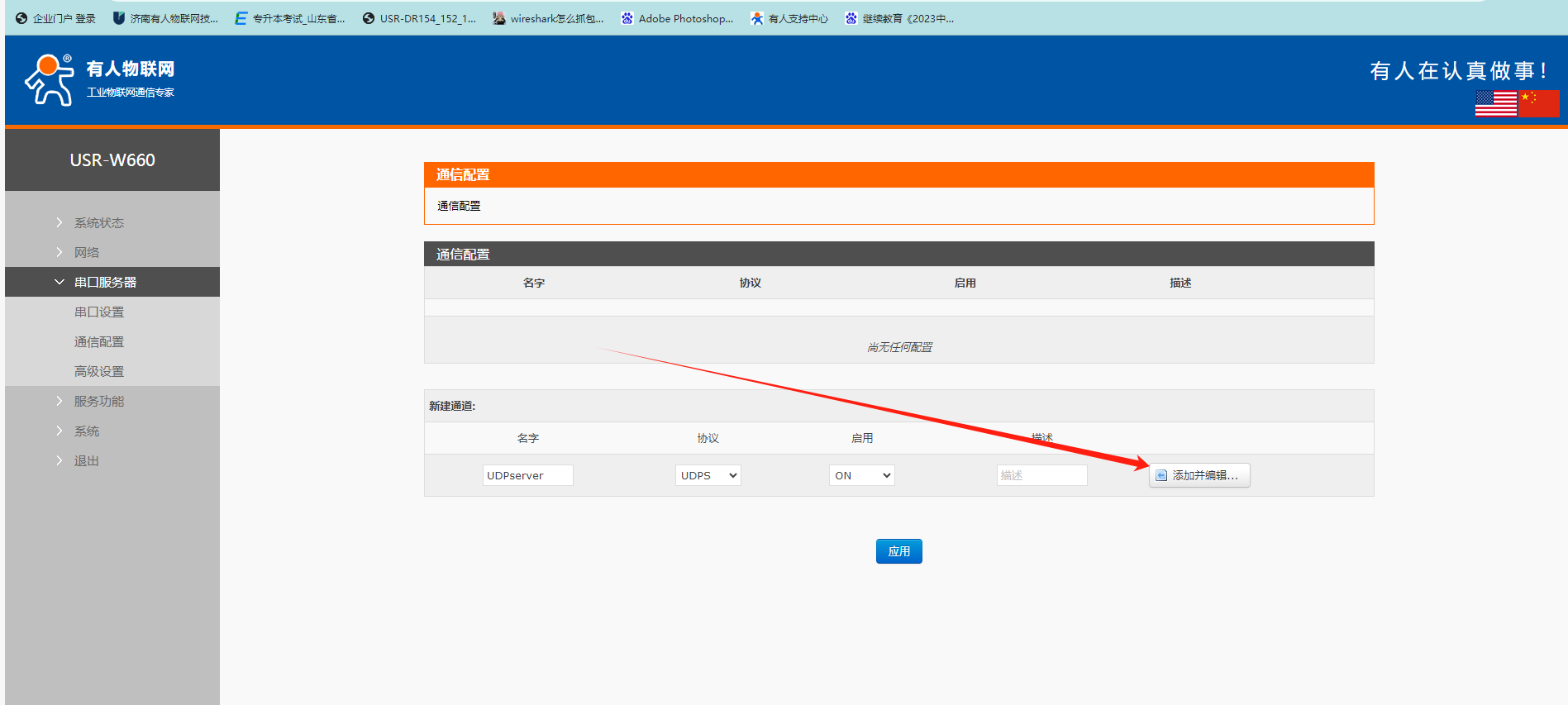This screenshot has height=705, width=1568.
Task: Open the 有人支持中心 bookmark
Action: (789, 18)
